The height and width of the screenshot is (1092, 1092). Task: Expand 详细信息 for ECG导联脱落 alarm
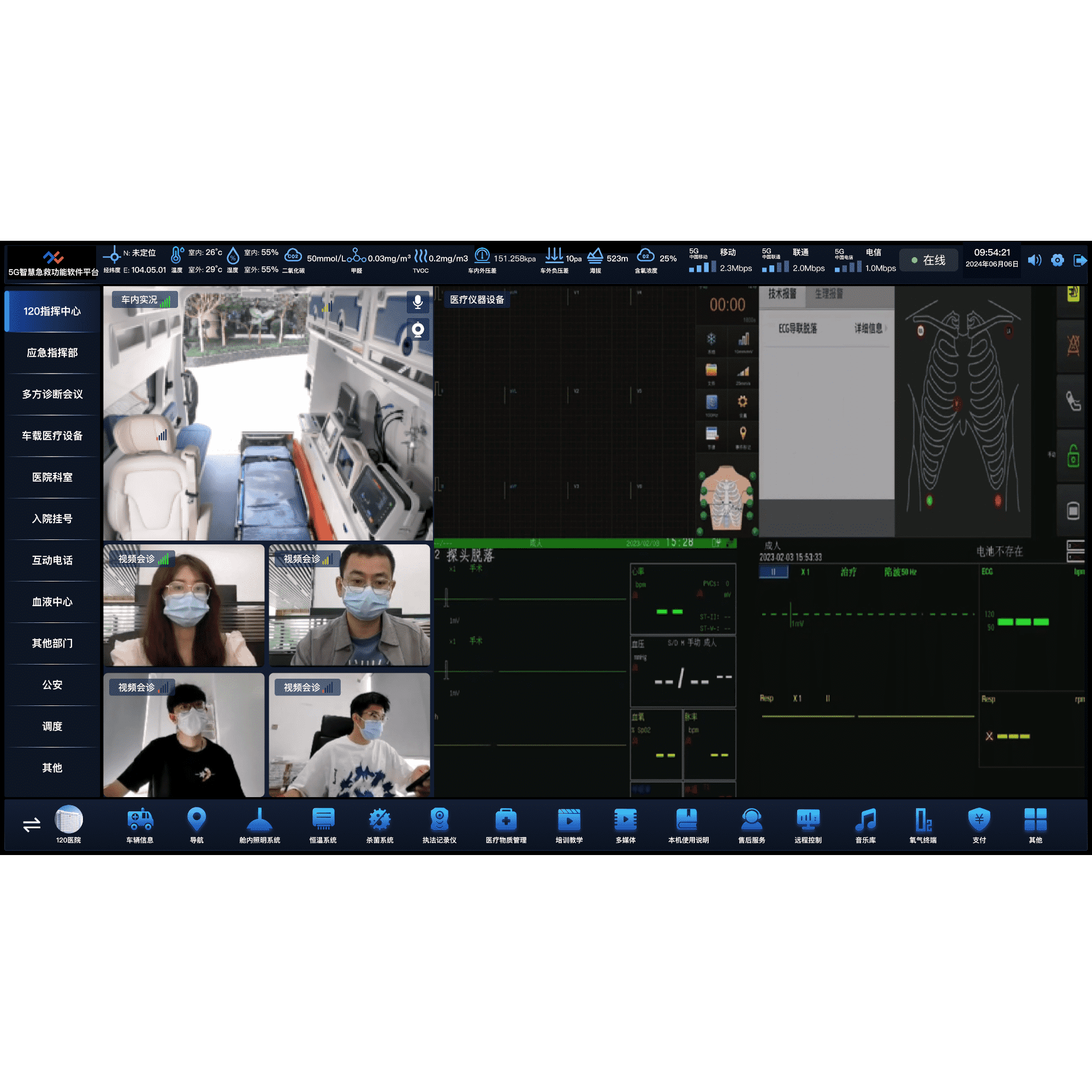click(x=869, y=328)
